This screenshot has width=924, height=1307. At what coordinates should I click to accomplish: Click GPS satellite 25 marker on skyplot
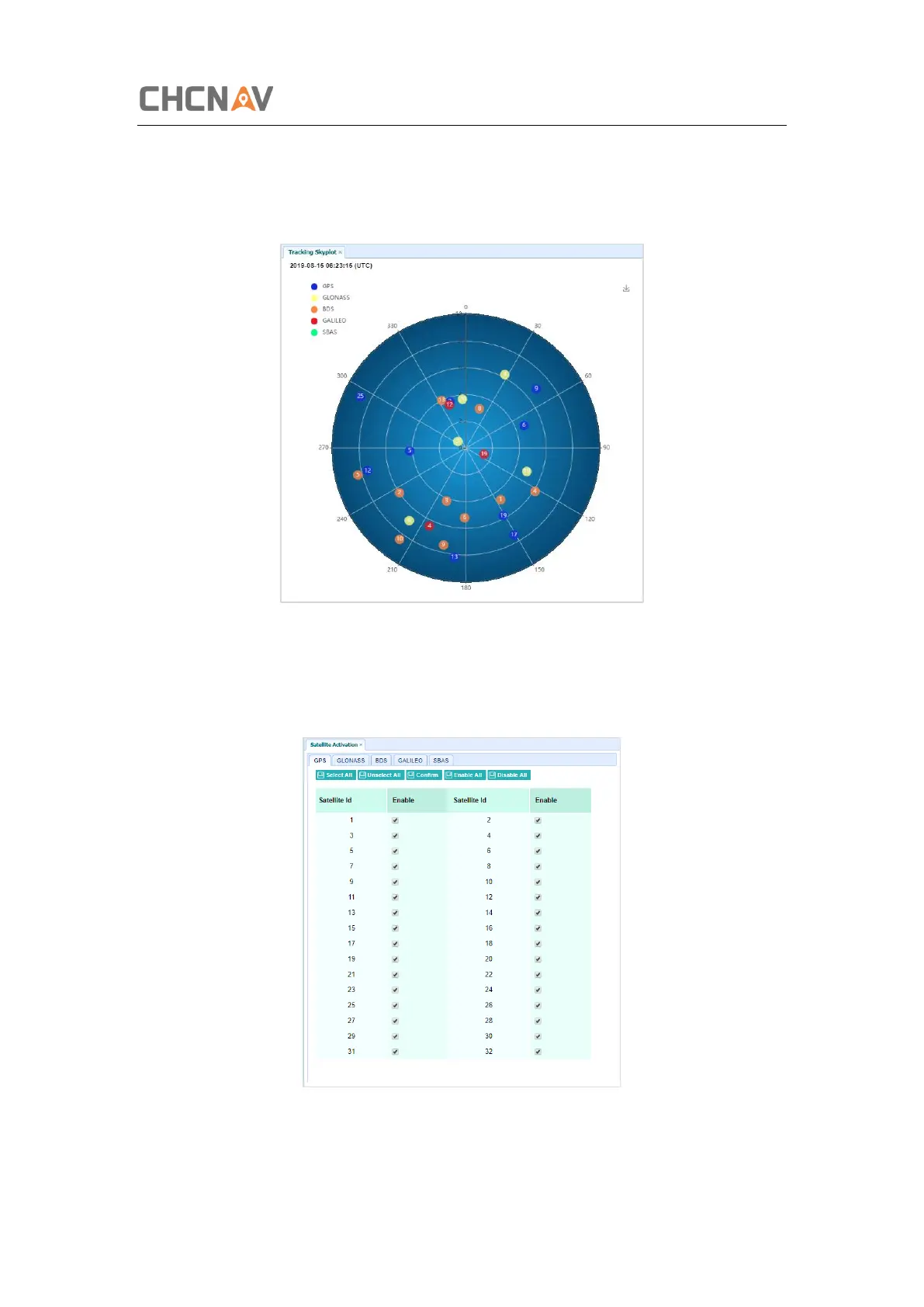(360, 396)
